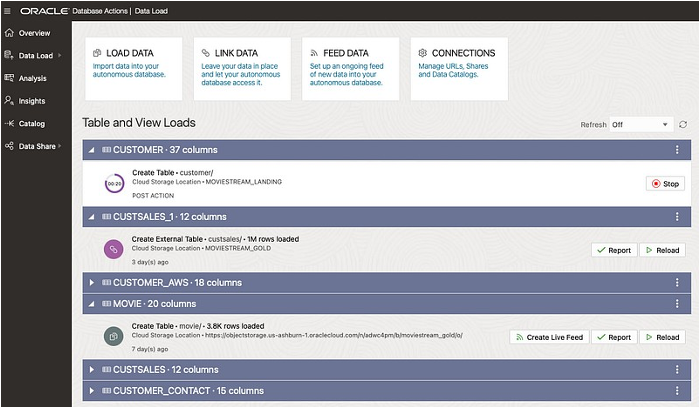Viewport: 700px width, 408px height.
Task: Click the green load icon for MOVIE
Action: (x=113, y=336)
